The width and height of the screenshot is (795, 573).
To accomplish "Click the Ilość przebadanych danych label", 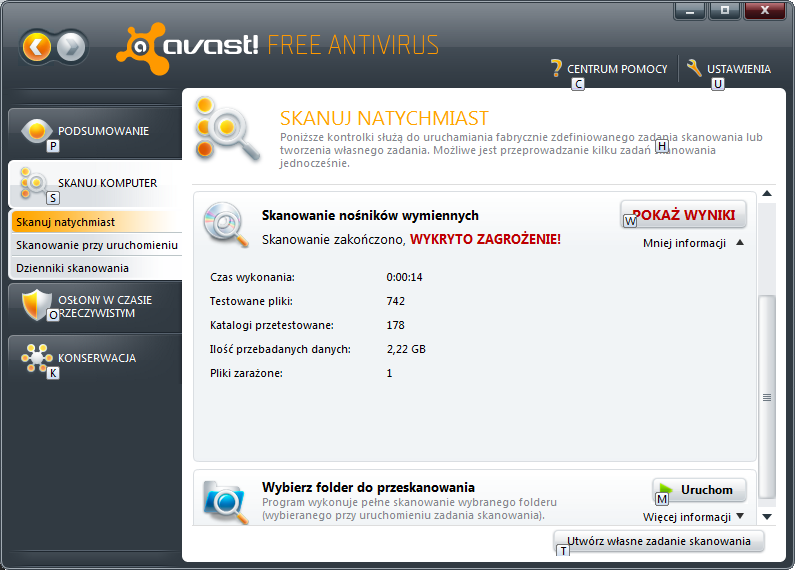I will pyautogui.click(x=280, y=349).
